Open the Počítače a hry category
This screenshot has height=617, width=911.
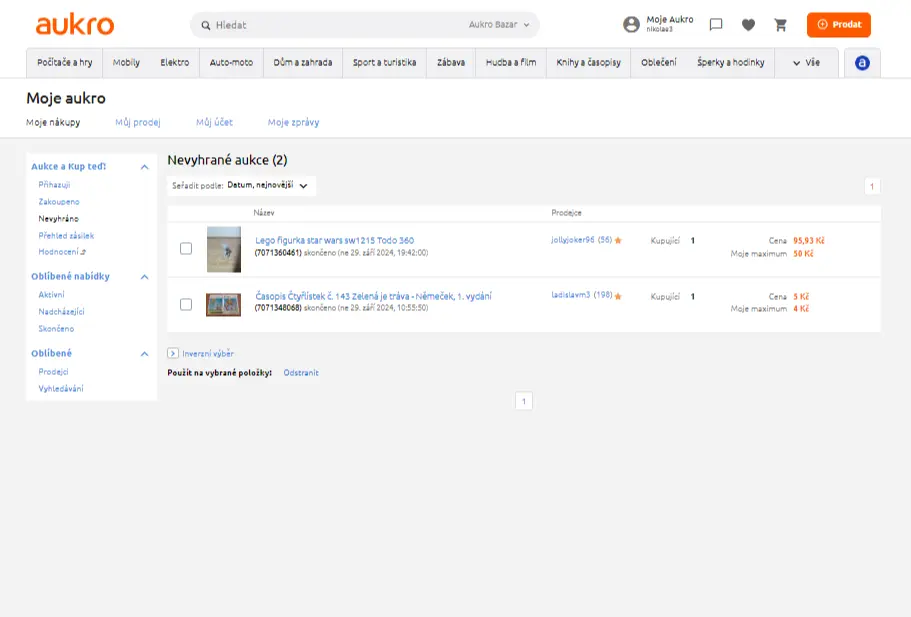click(x=64, y=63)
